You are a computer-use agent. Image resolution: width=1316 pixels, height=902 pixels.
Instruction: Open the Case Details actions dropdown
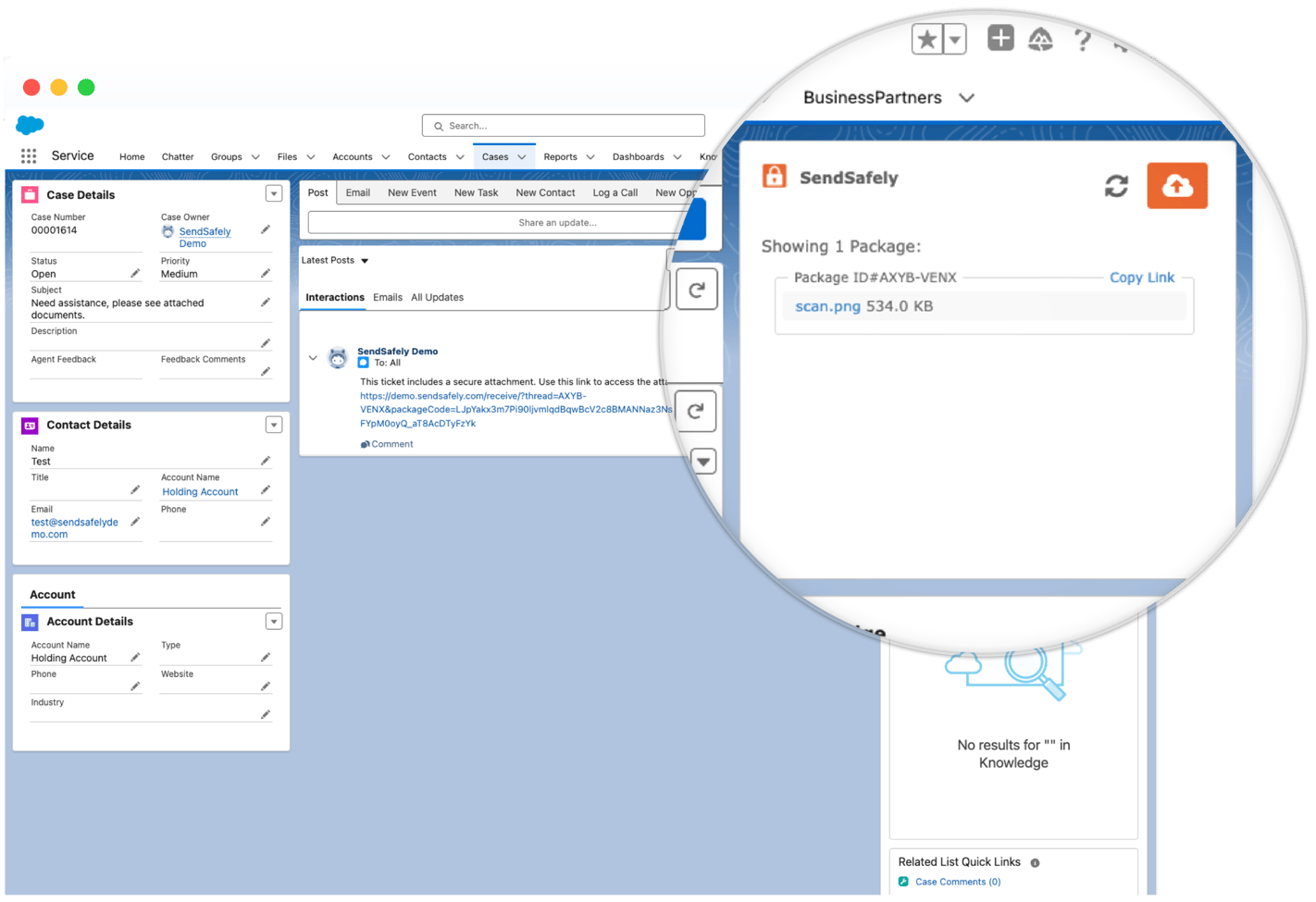(x=274, y=192)
